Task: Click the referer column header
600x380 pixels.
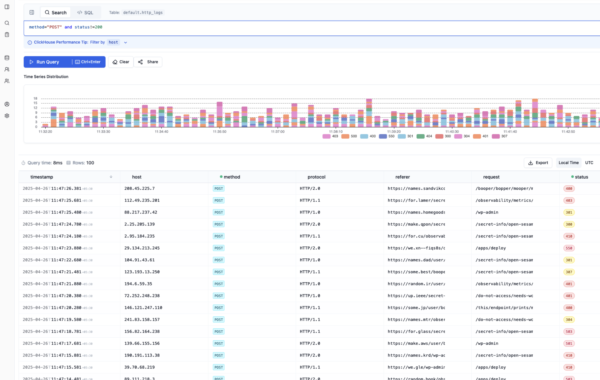Action: 403,177
